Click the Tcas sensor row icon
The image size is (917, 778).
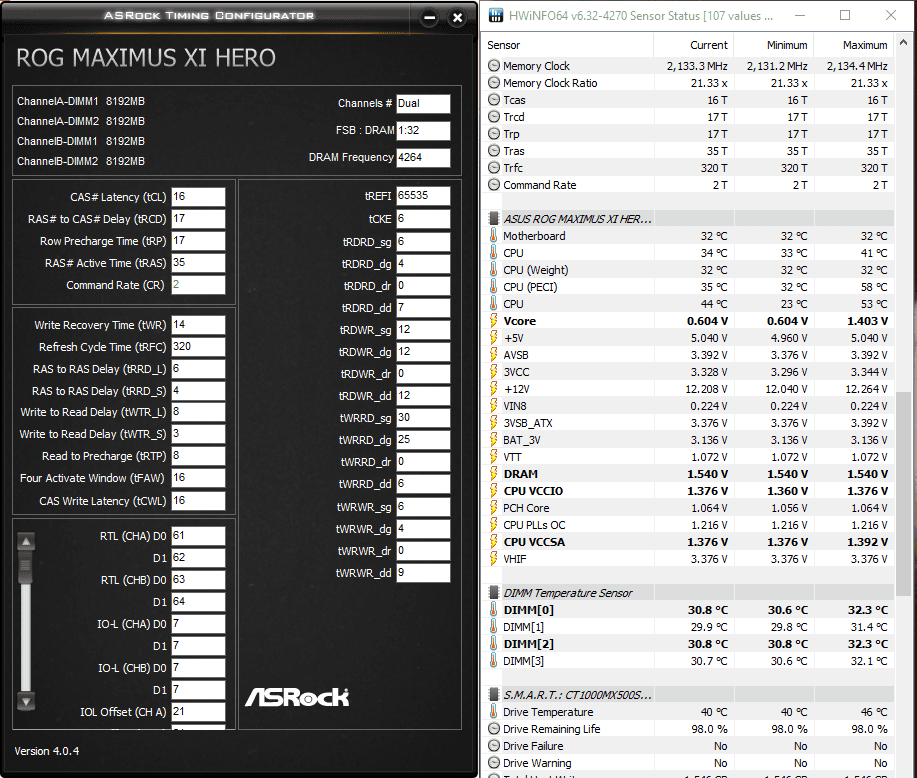pyautogui.click(x=494, y=100)
